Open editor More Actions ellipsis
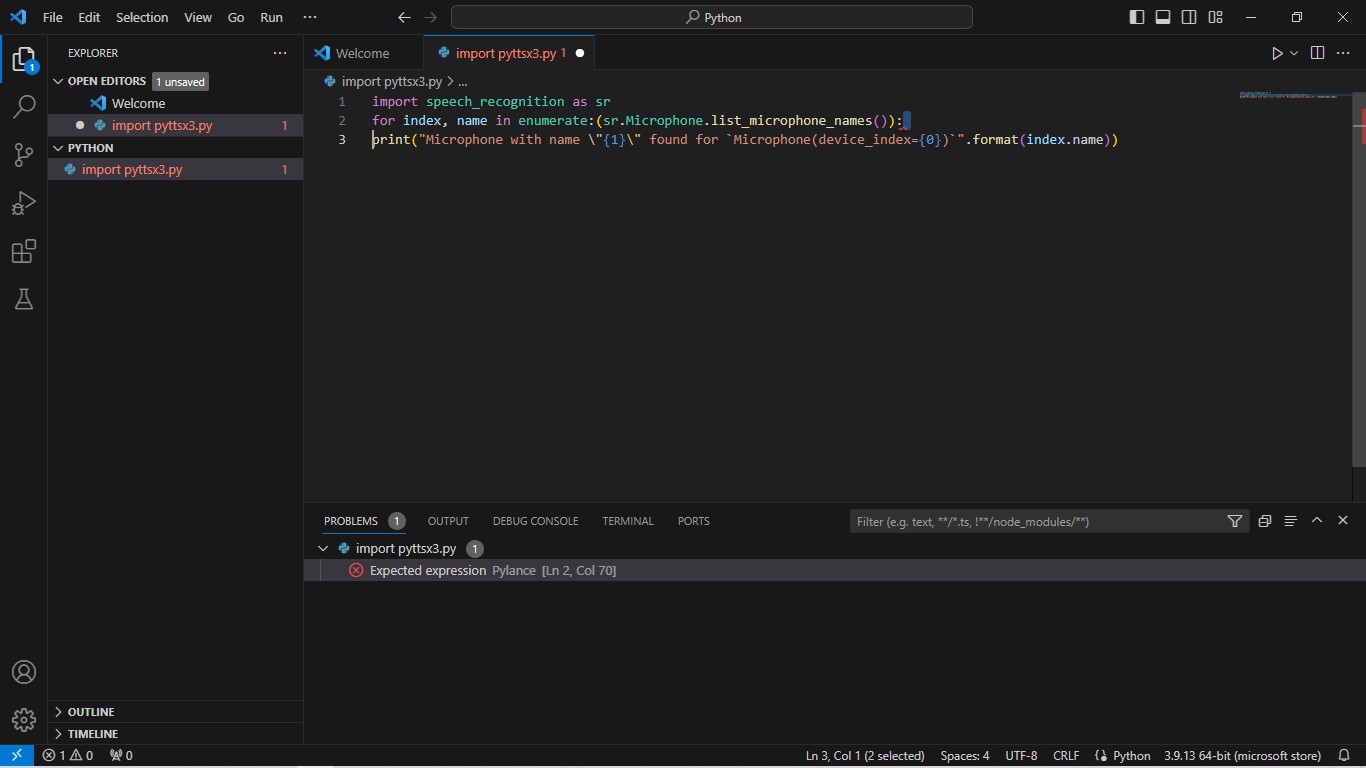 pyautogui.click(x=1344, y=53)
